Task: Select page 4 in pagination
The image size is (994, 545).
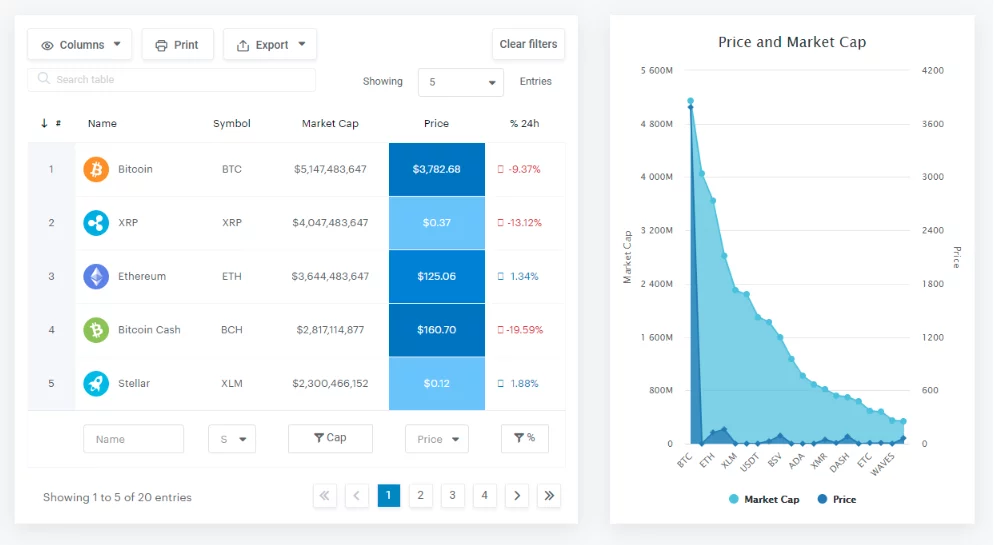Action: tap(484, 496)
